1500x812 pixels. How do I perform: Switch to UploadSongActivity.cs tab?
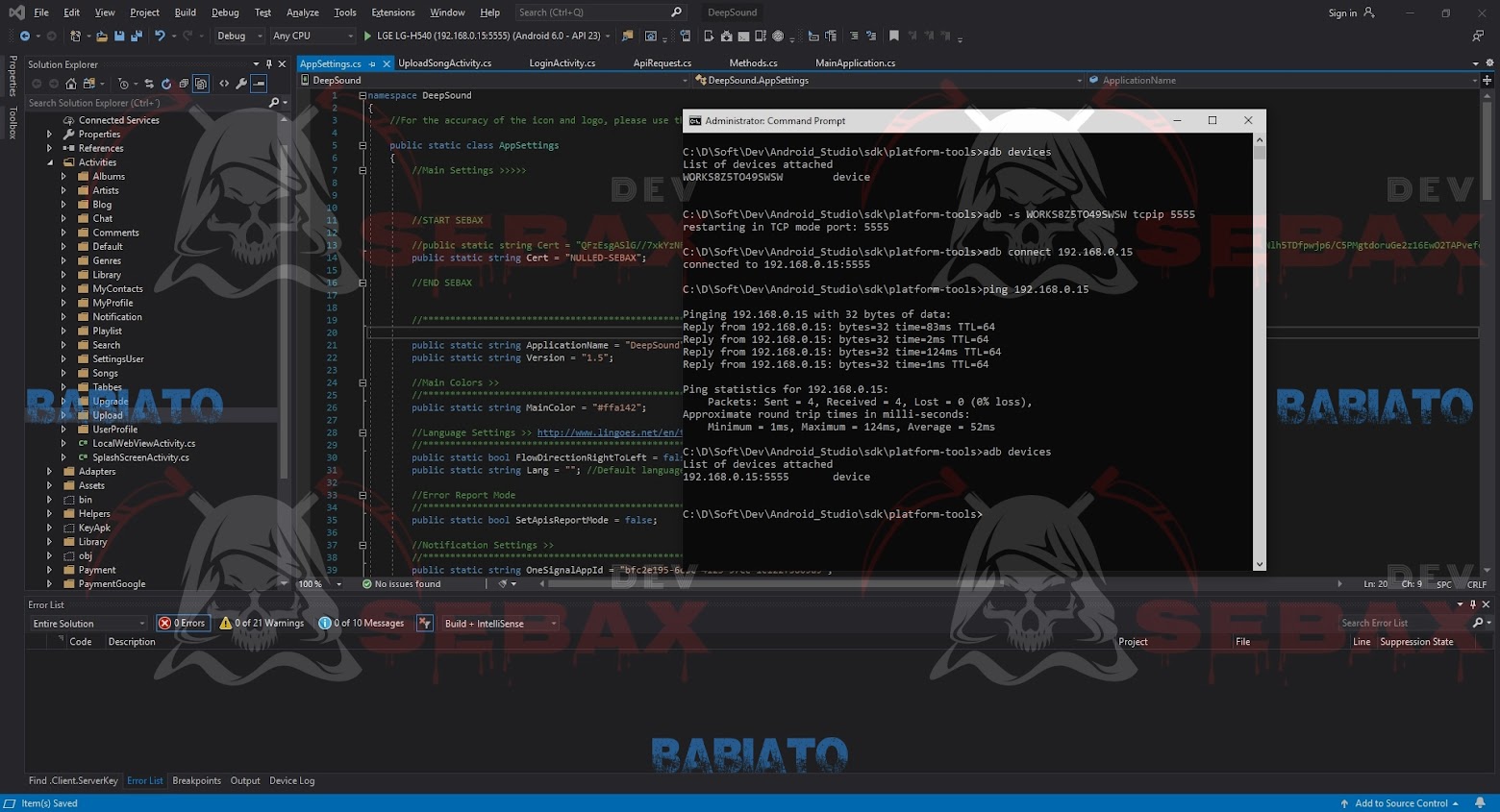coord(444,63)
